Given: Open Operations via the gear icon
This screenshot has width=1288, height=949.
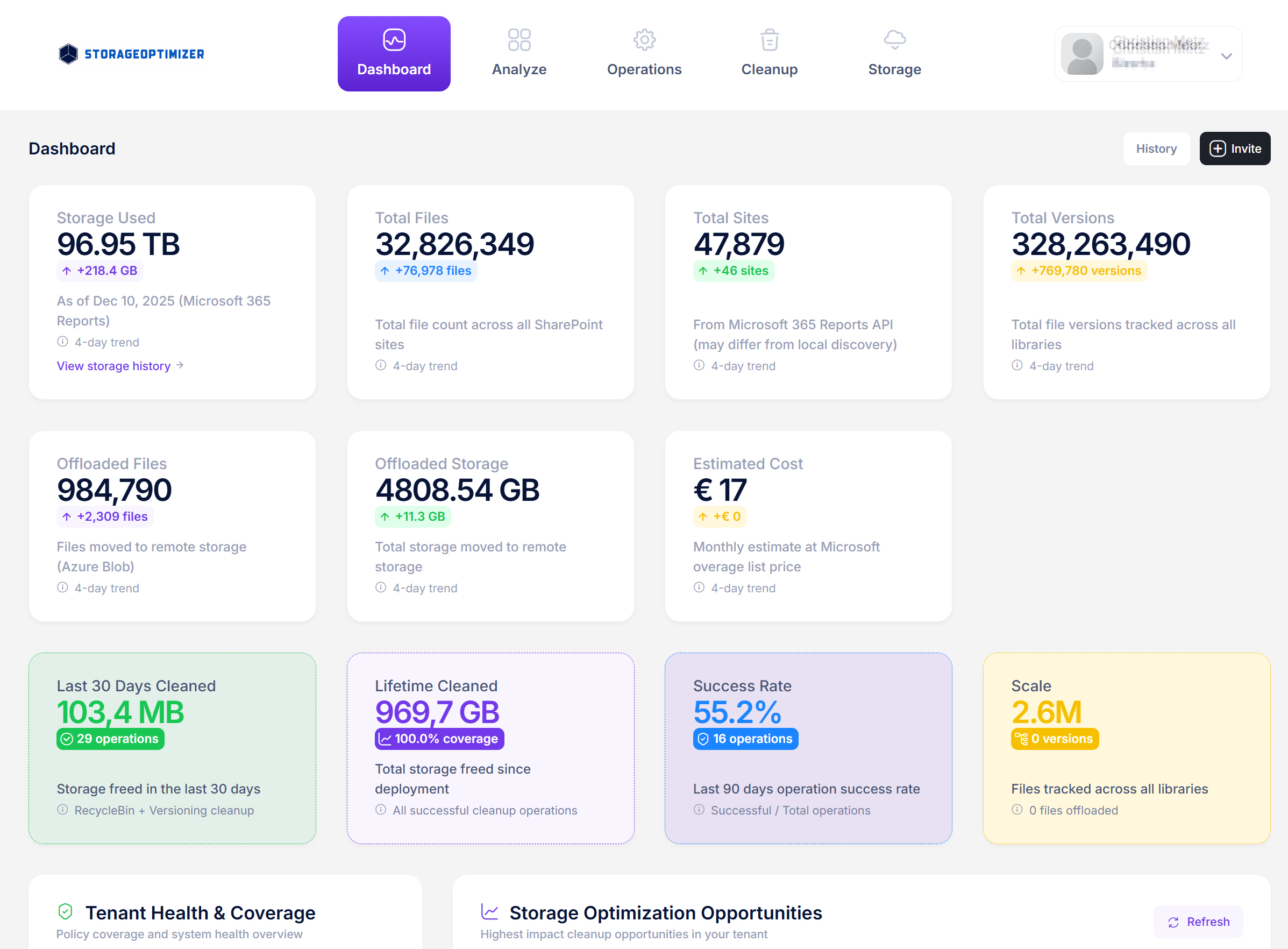Looking at the screenshot, I should 644,40.
